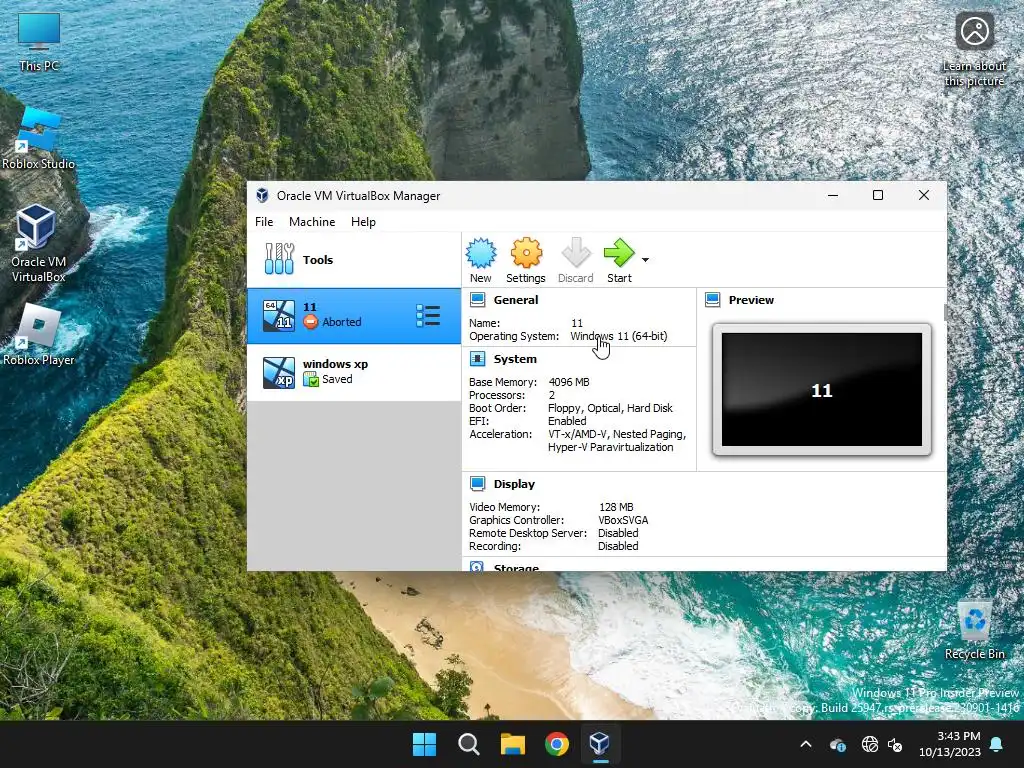The width and height of the screenshot is (1024, 768).
Task: Click the System section header
Action: [515, 359]
